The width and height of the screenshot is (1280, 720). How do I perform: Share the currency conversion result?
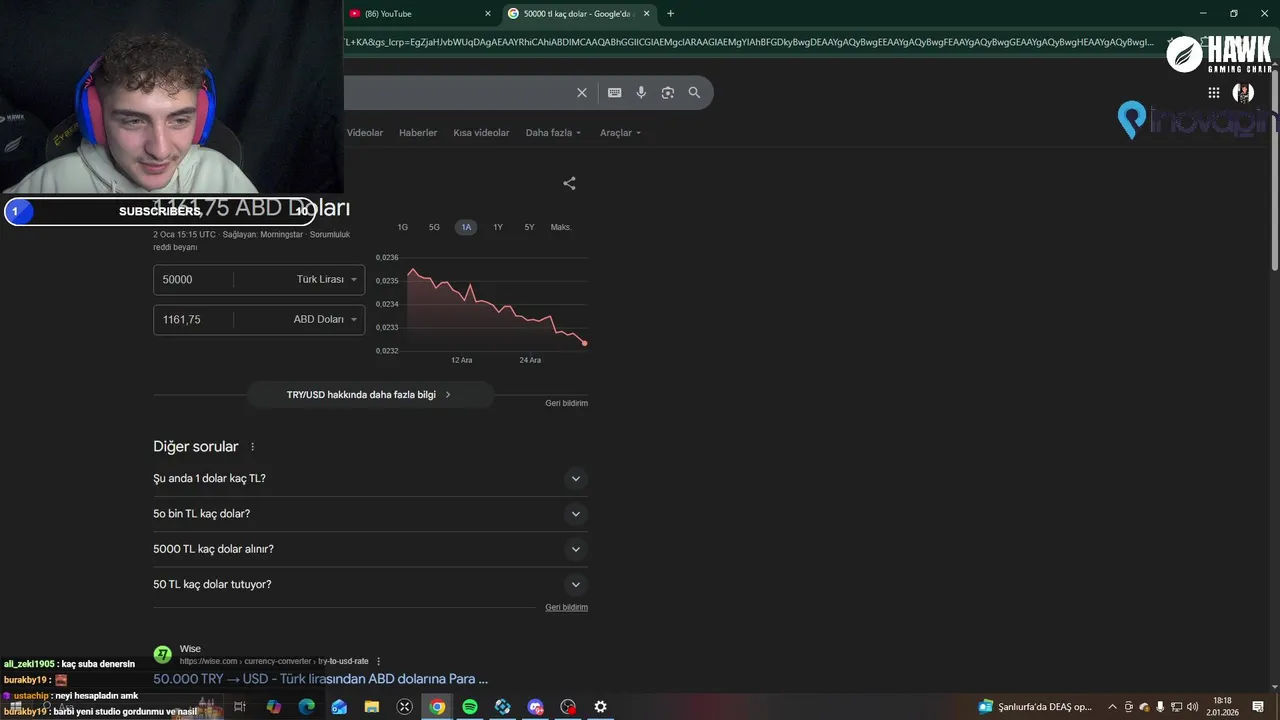click(569, 183)
